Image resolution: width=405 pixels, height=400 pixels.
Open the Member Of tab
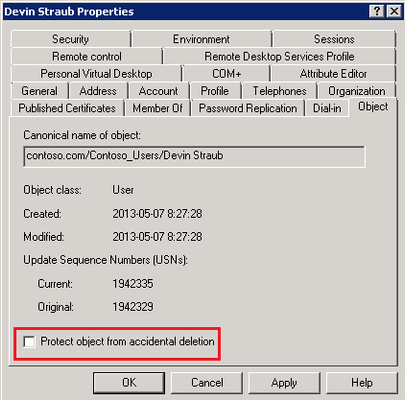[158, 108]
